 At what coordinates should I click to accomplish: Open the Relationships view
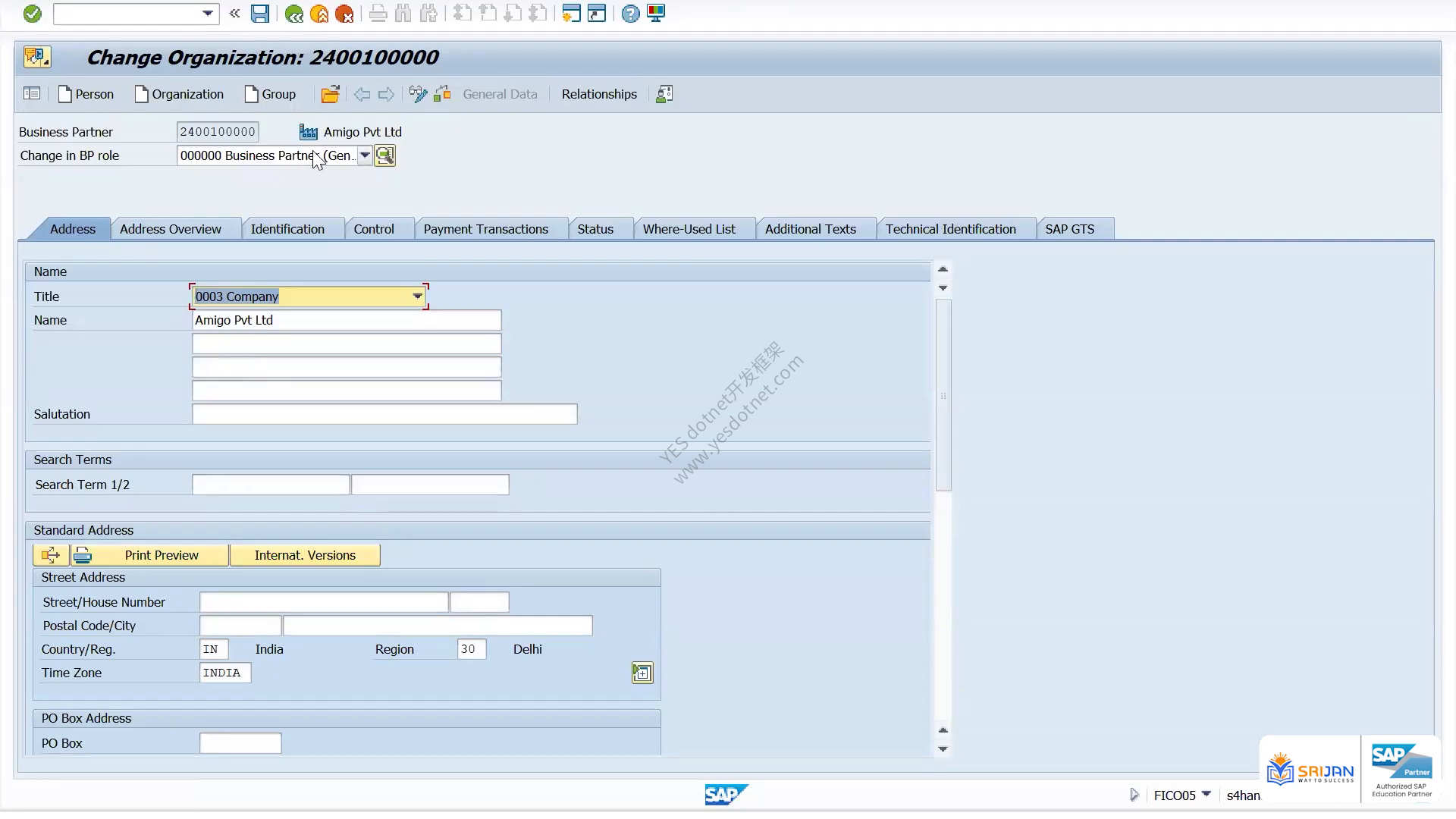599,94
